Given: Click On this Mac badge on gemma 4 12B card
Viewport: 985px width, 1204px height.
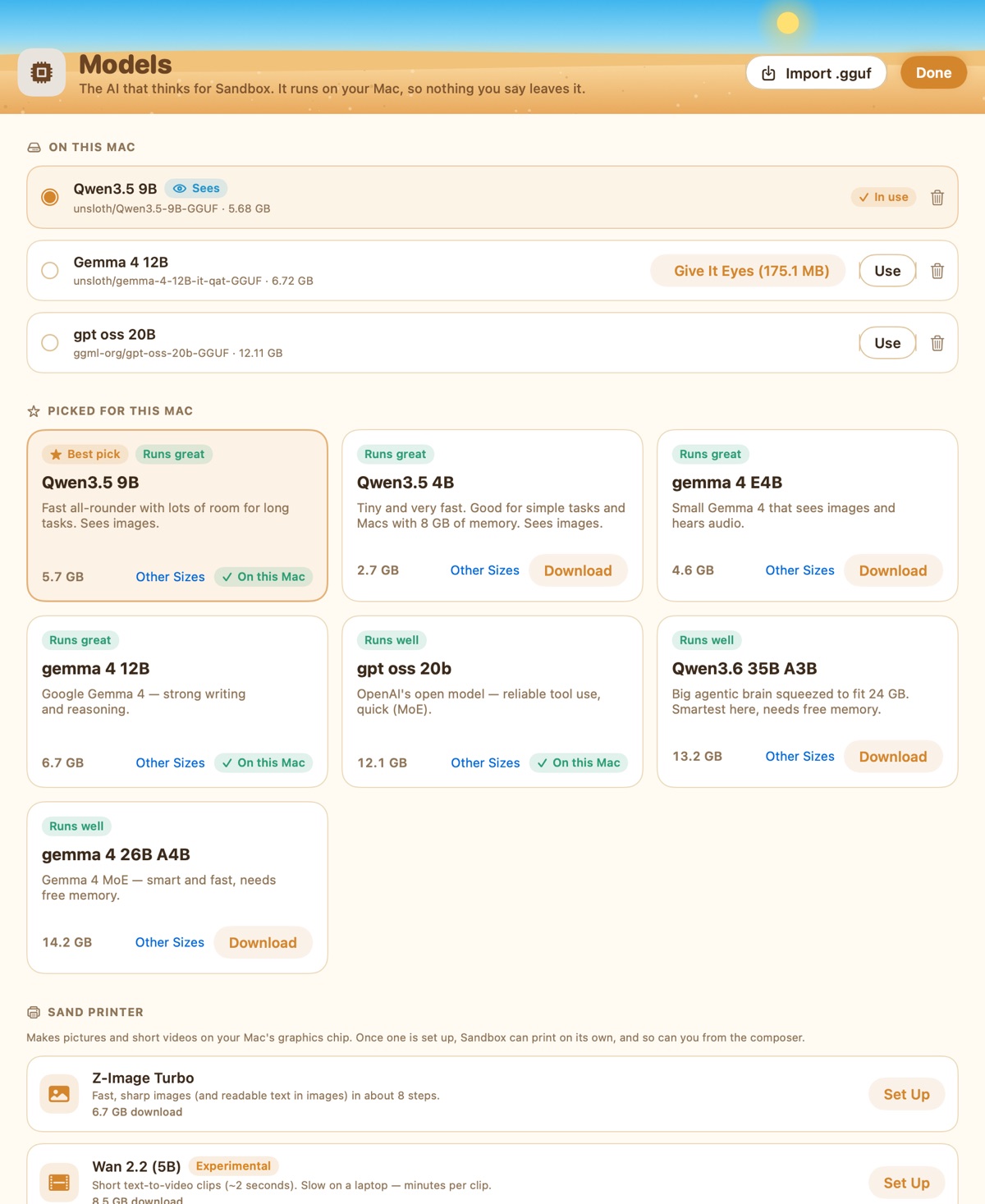Looking at the screenshot, I should coord(263,763).
